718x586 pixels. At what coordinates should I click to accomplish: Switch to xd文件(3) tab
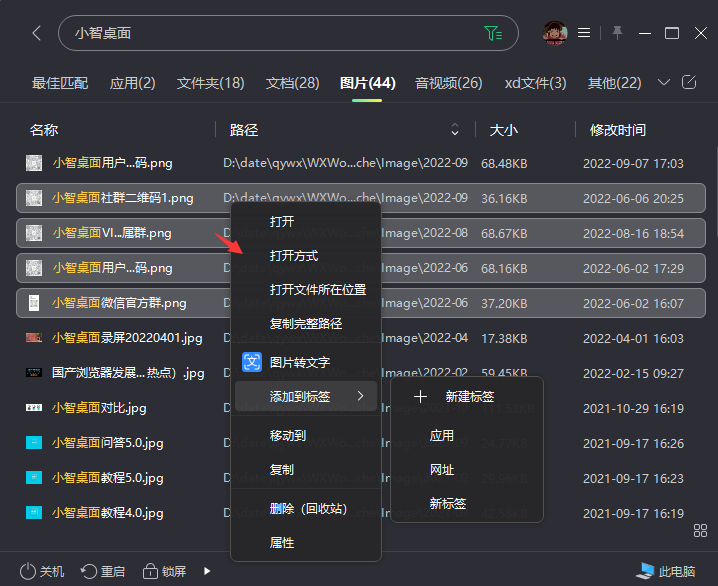[536, 83]
